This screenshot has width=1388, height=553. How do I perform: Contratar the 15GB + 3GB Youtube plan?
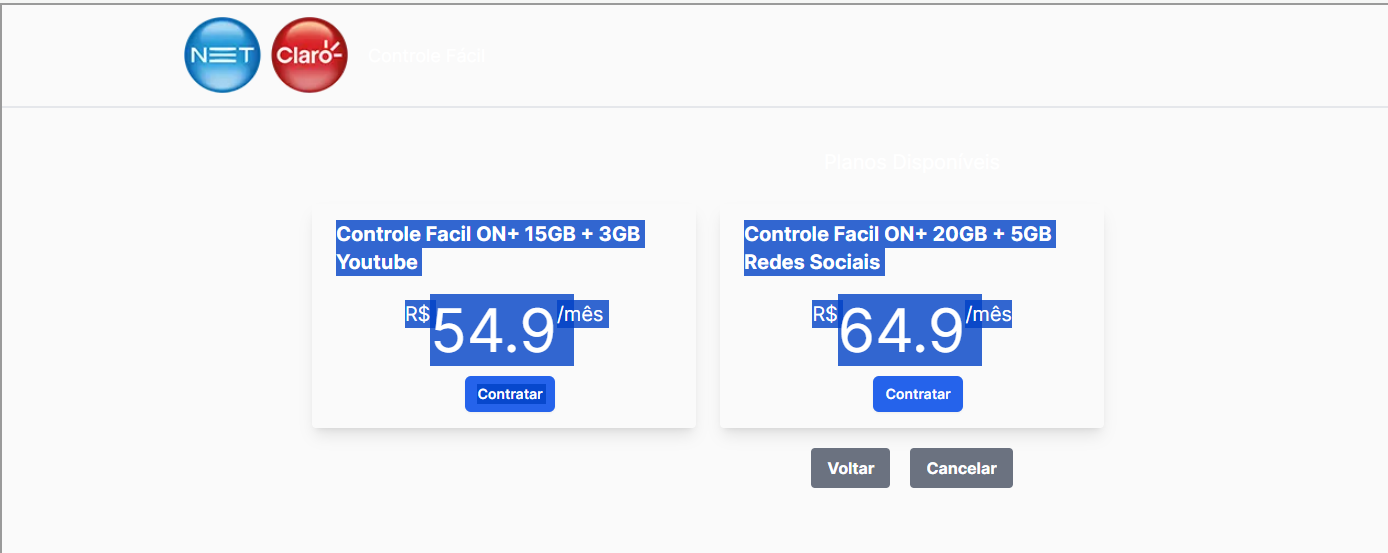[x=510, y=394]
